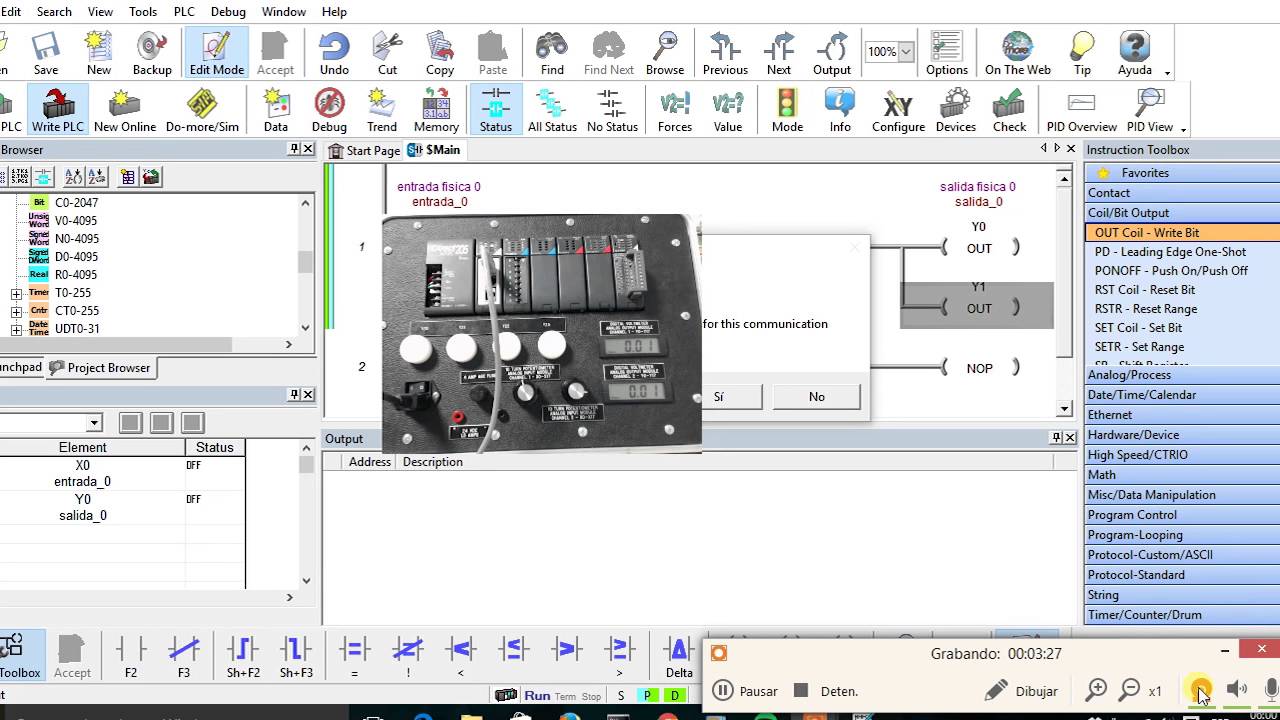Expand the Ethernet toolbox category
The image size is (1280, 720).
(x=1182, y=415)
